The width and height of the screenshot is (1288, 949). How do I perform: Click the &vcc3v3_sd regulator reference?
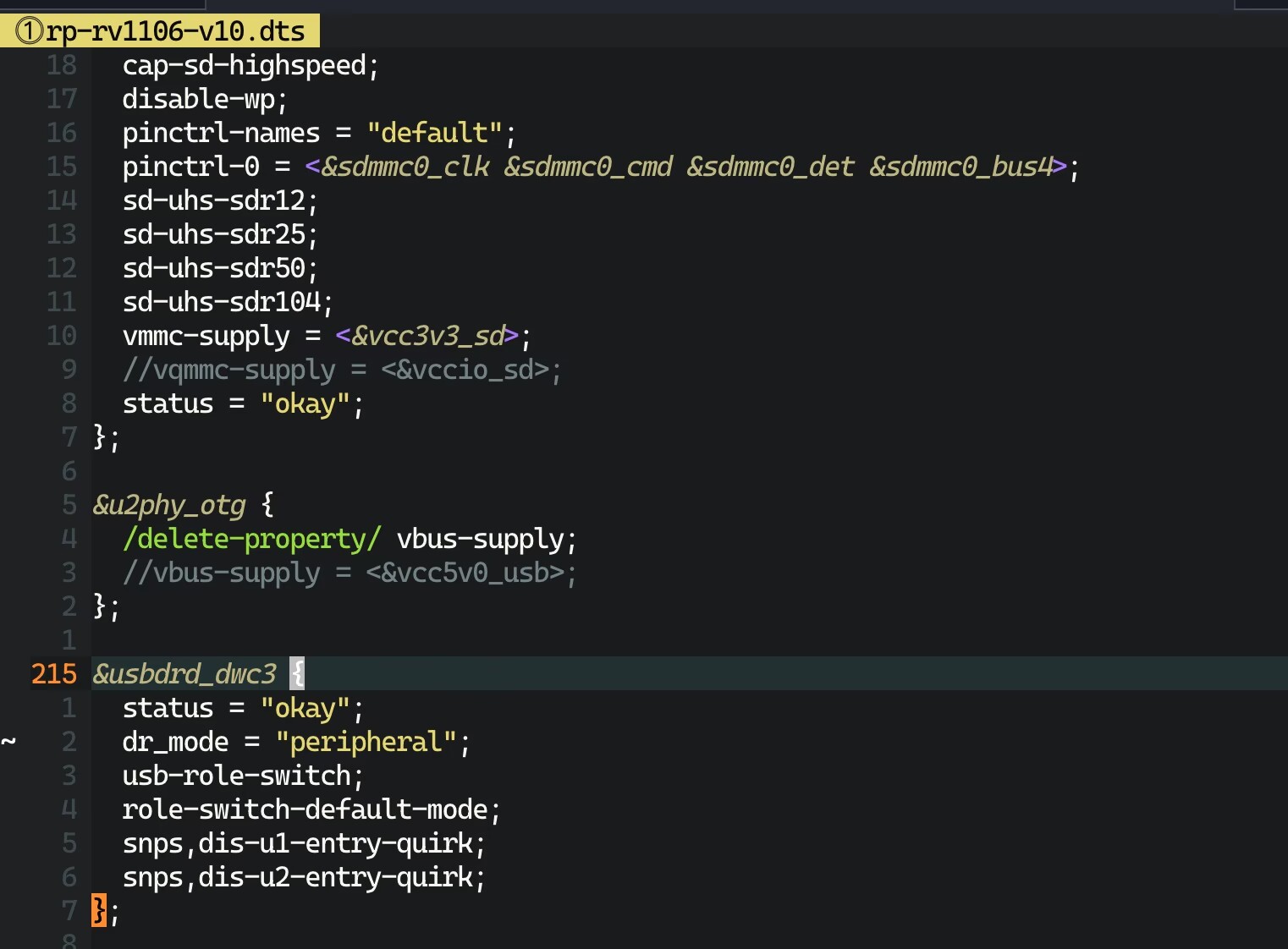click(427, 336)
